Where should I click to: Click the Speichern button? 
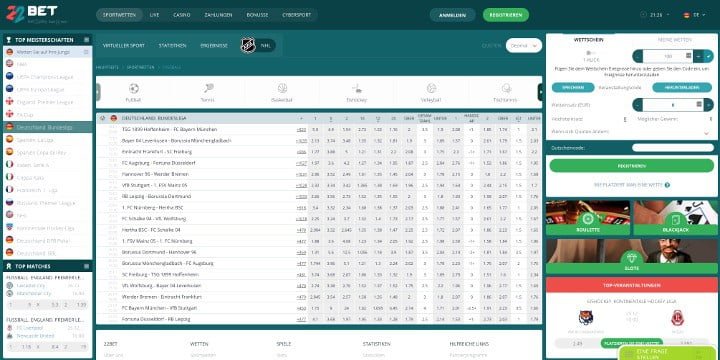coord(573,87)
